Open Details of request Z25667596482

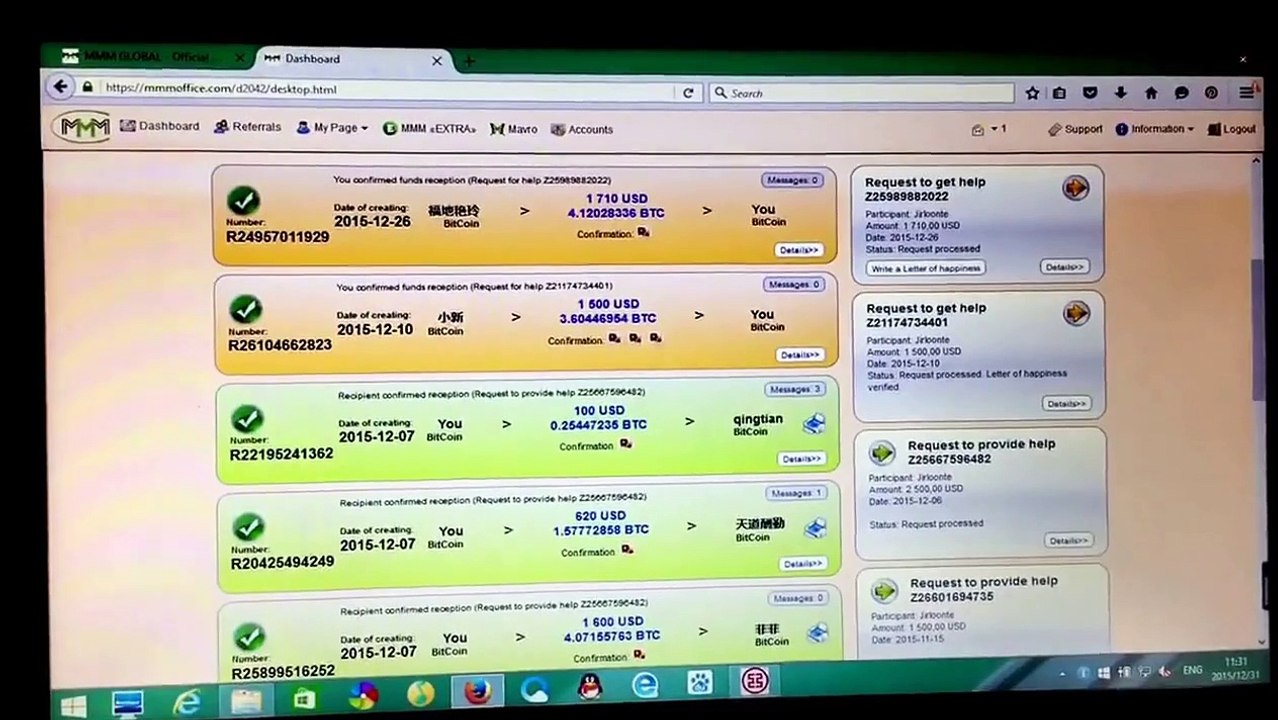(1068, 541)
